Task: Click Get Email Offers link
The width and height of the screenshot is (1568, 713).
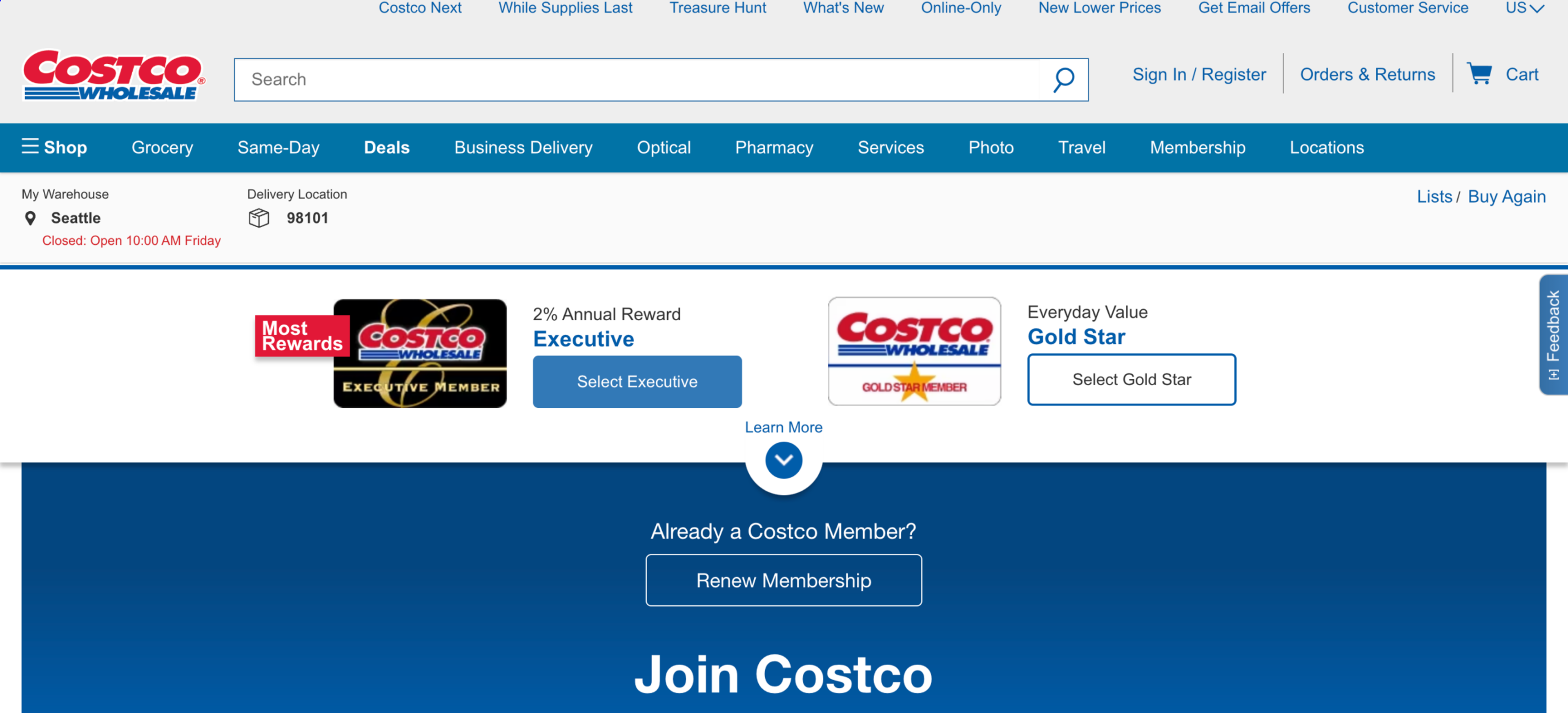Action: tap(1254, 8)
